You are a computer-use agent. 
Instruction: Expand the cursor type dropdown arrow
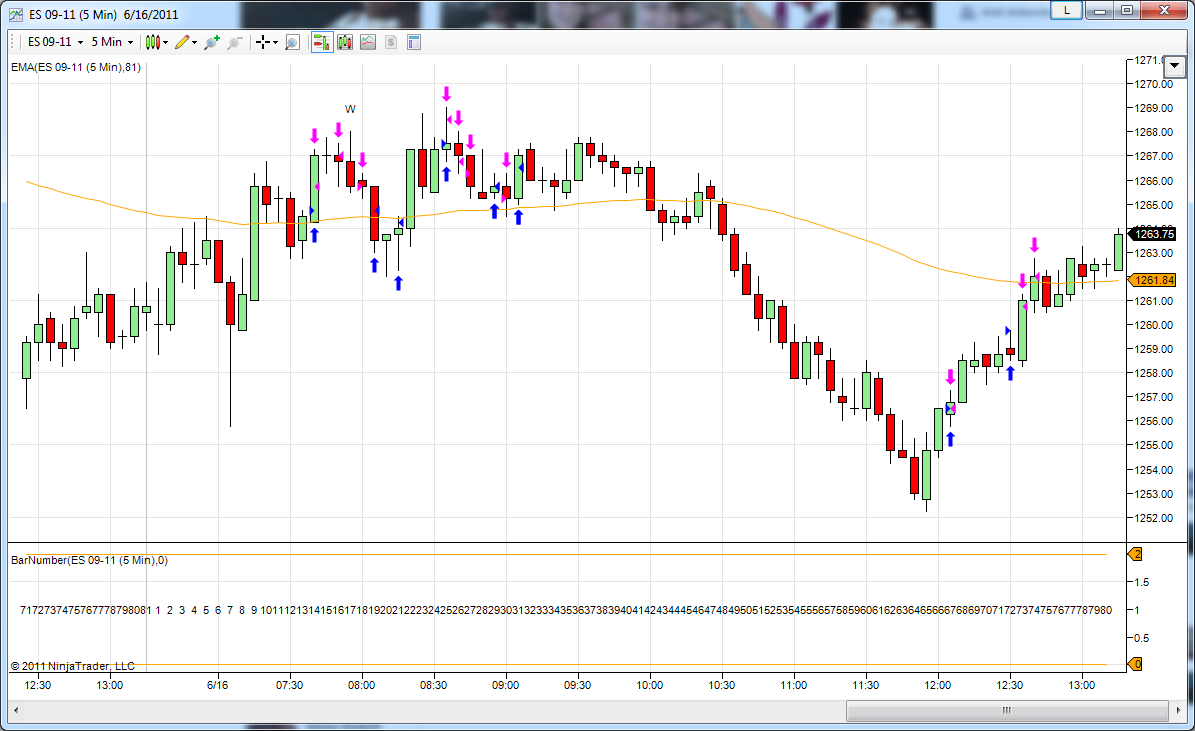point(275,43)
